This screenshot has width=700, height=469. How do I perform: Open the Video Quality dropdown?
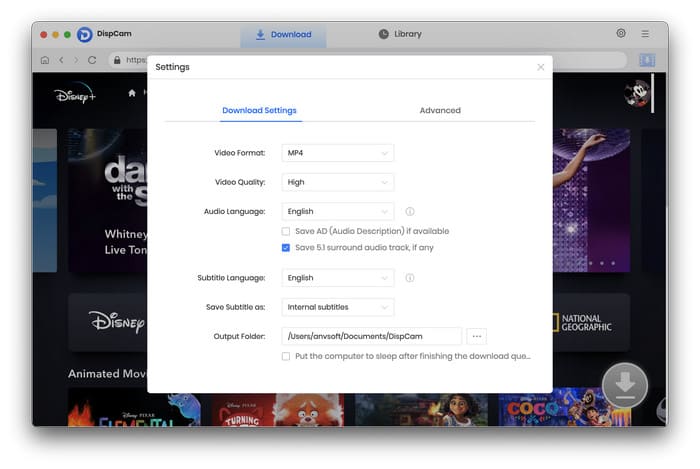click(x=338, y=182)
